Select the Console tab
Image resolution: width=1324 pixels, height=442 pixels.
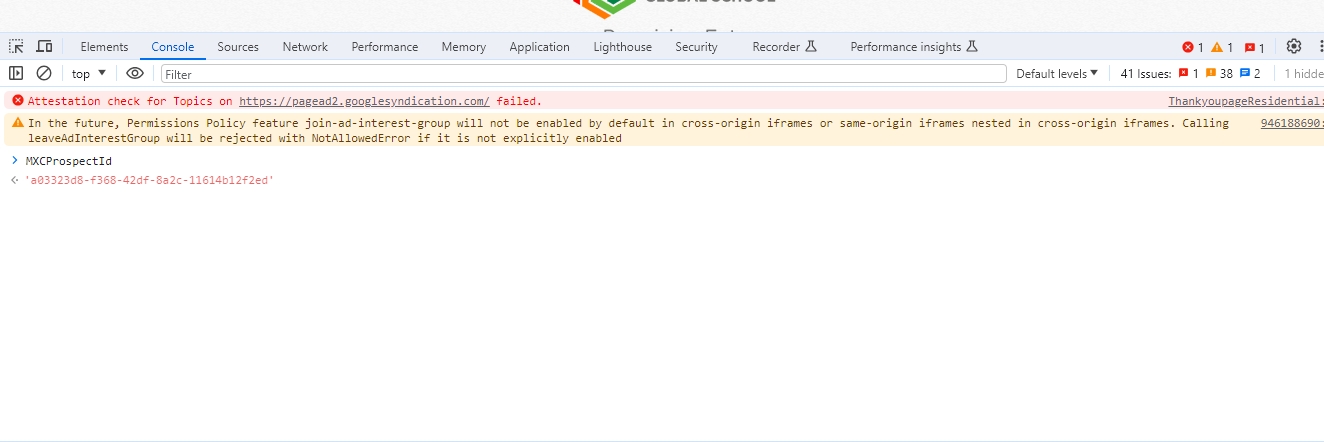click(x=173, y=47)
